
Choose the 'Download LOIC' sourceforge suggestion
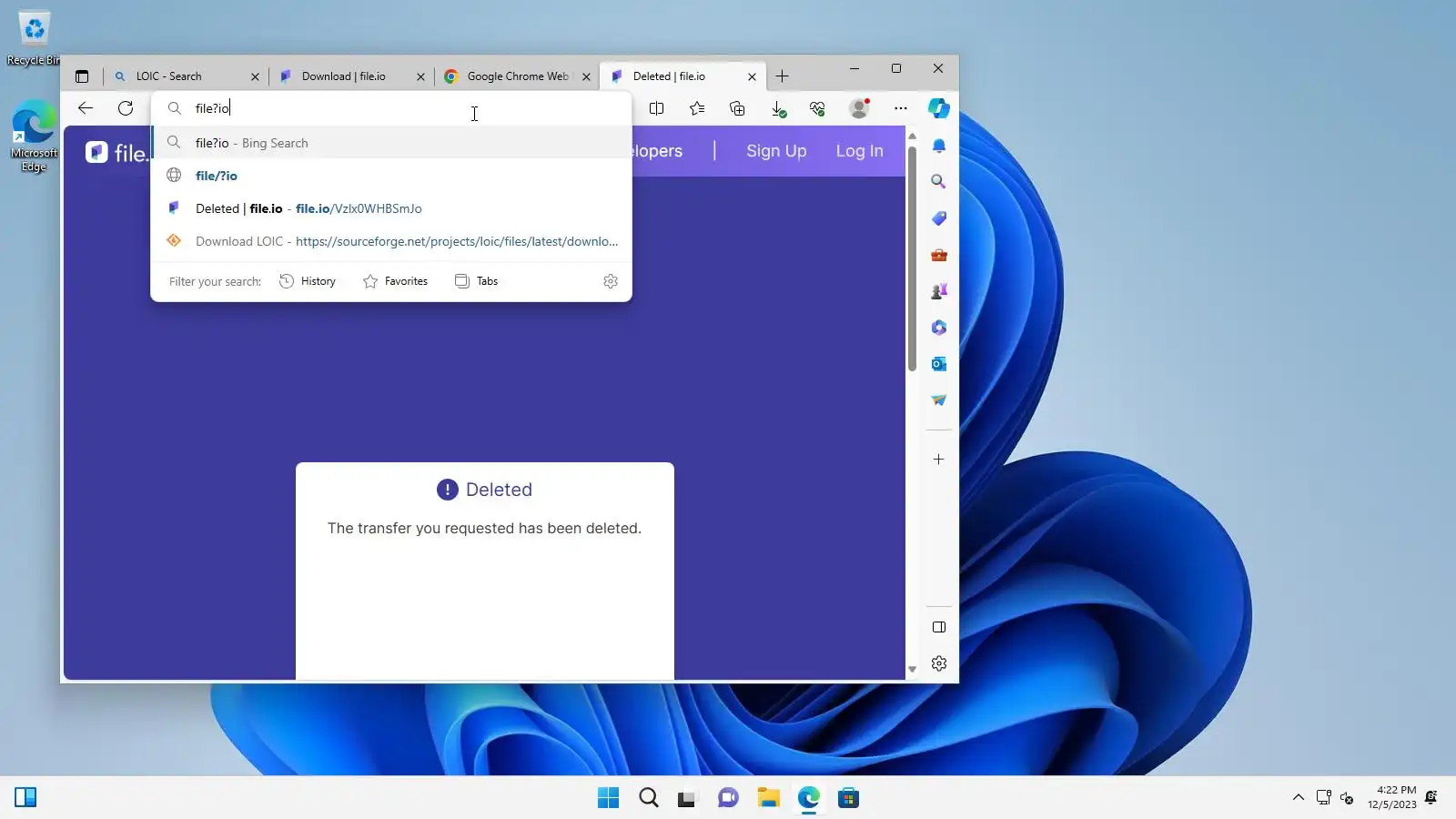tap(391, 241)
